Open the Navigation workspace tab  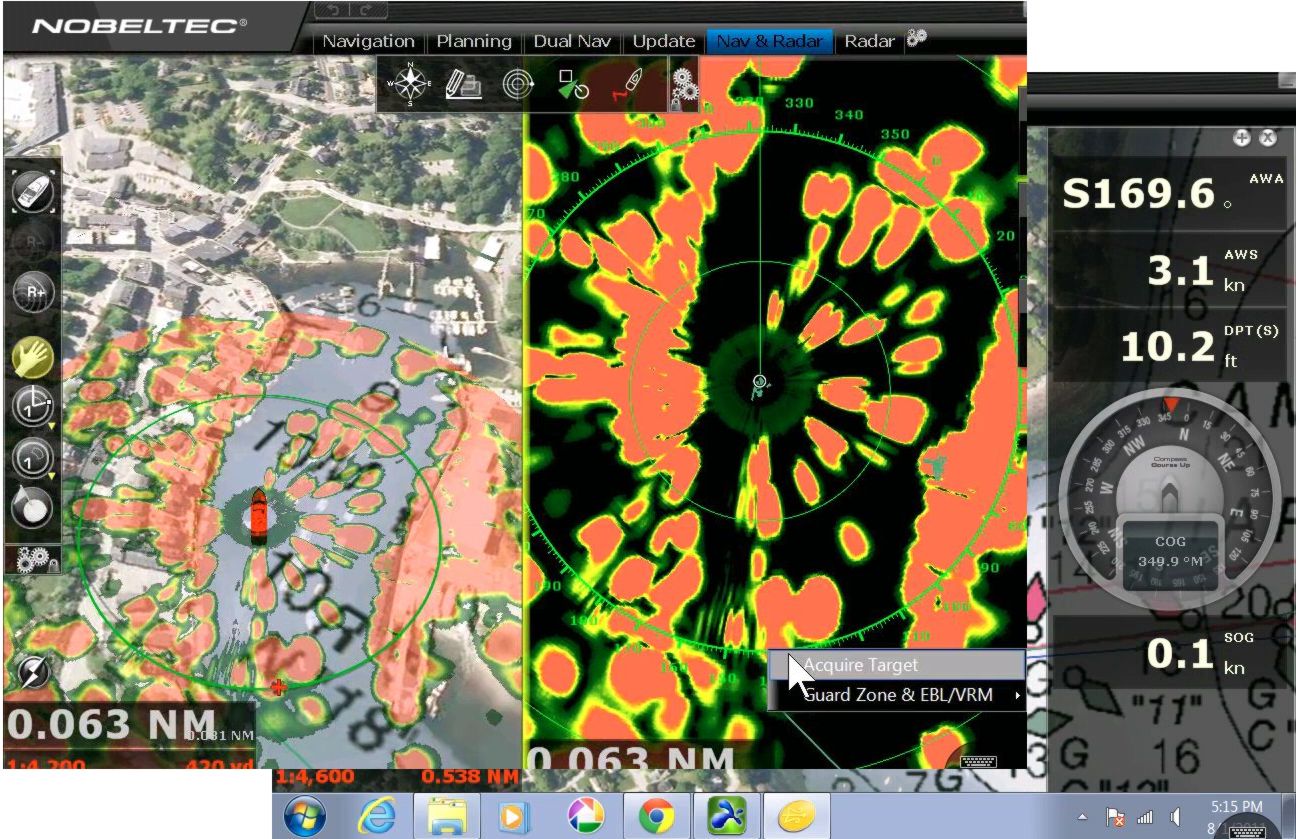point(368,41)
